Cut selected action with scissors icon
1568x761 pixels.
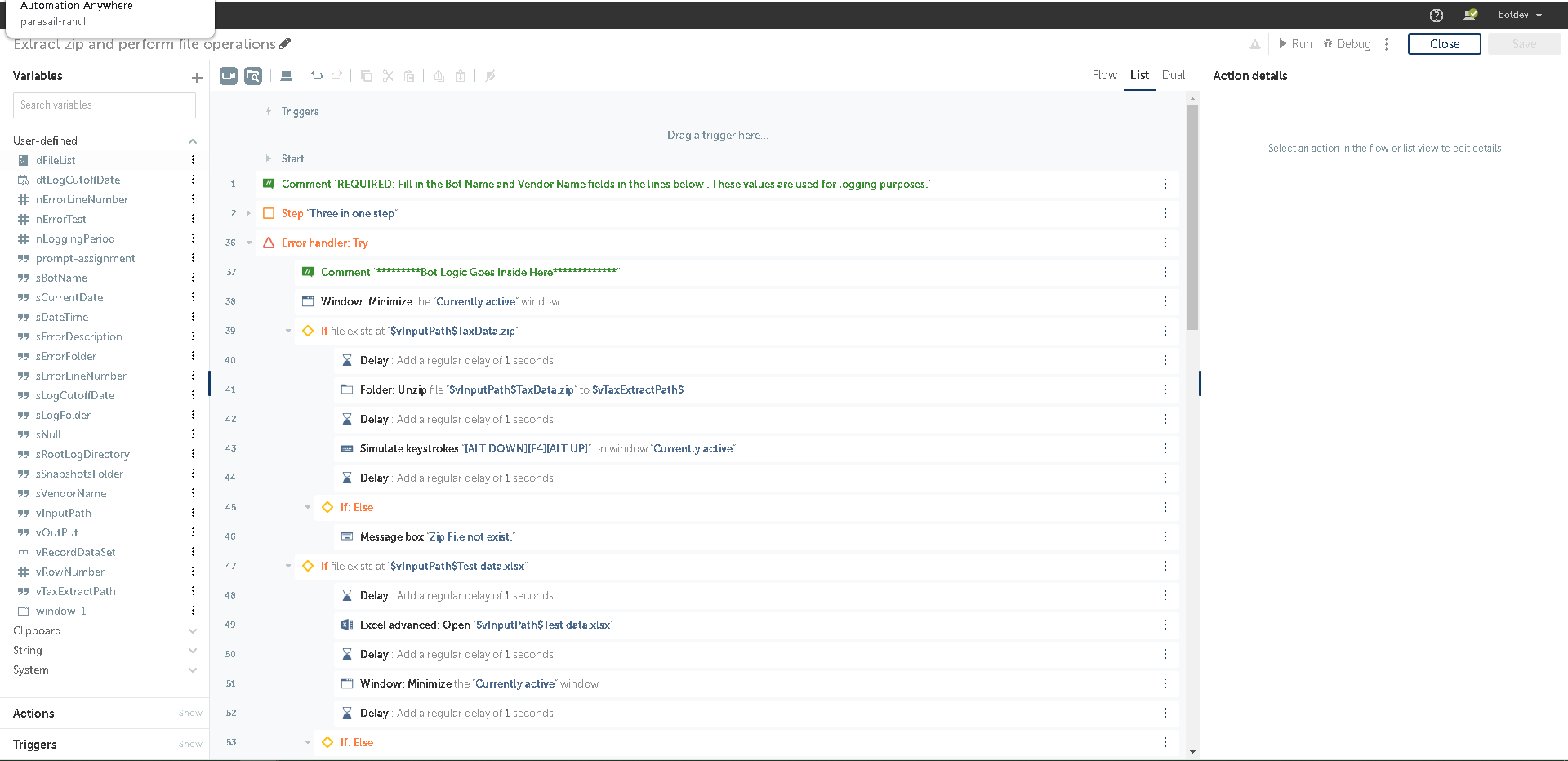click(x=388, y=76)
